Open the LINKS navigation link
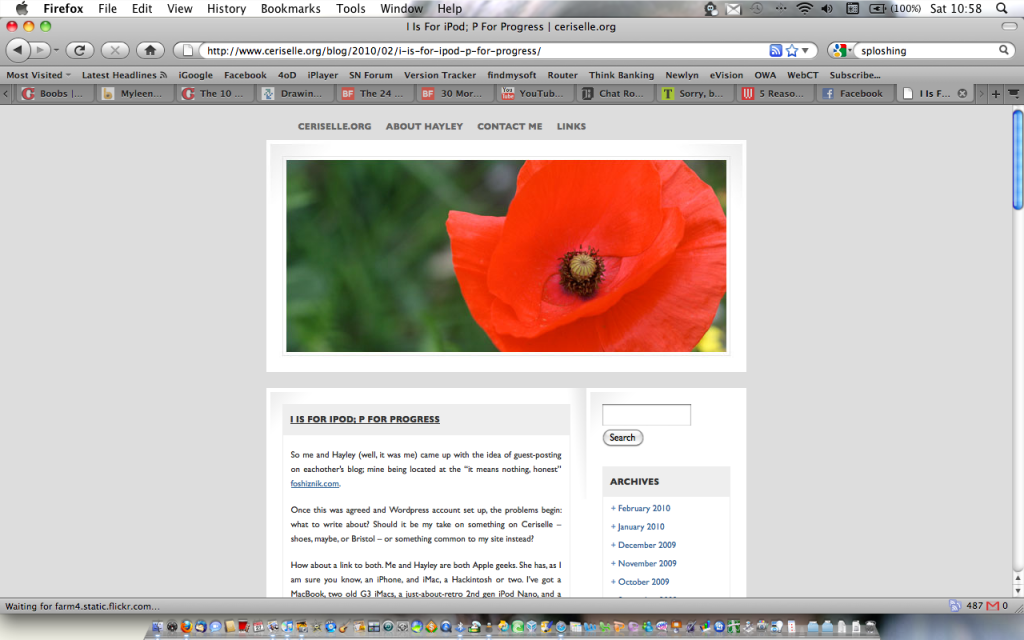 pos(571,127)
